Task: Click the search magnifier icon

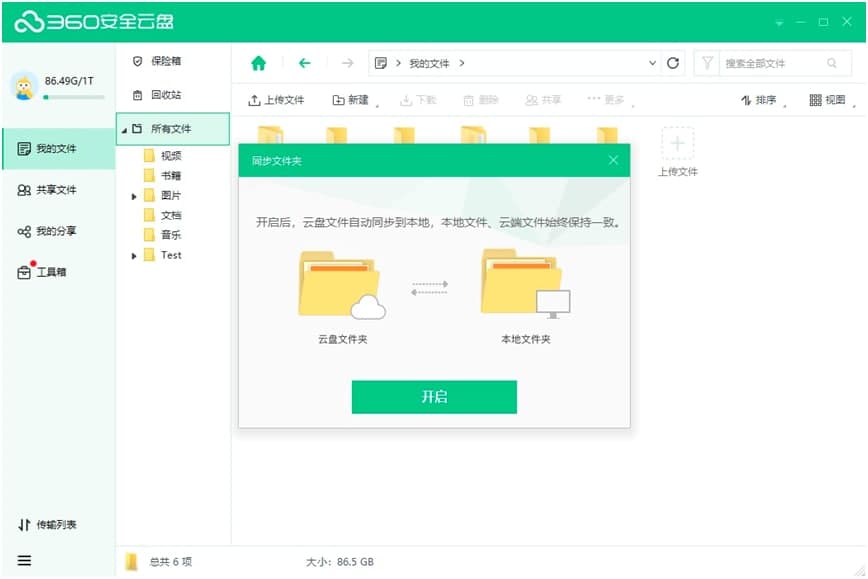Action: point(831,63)
